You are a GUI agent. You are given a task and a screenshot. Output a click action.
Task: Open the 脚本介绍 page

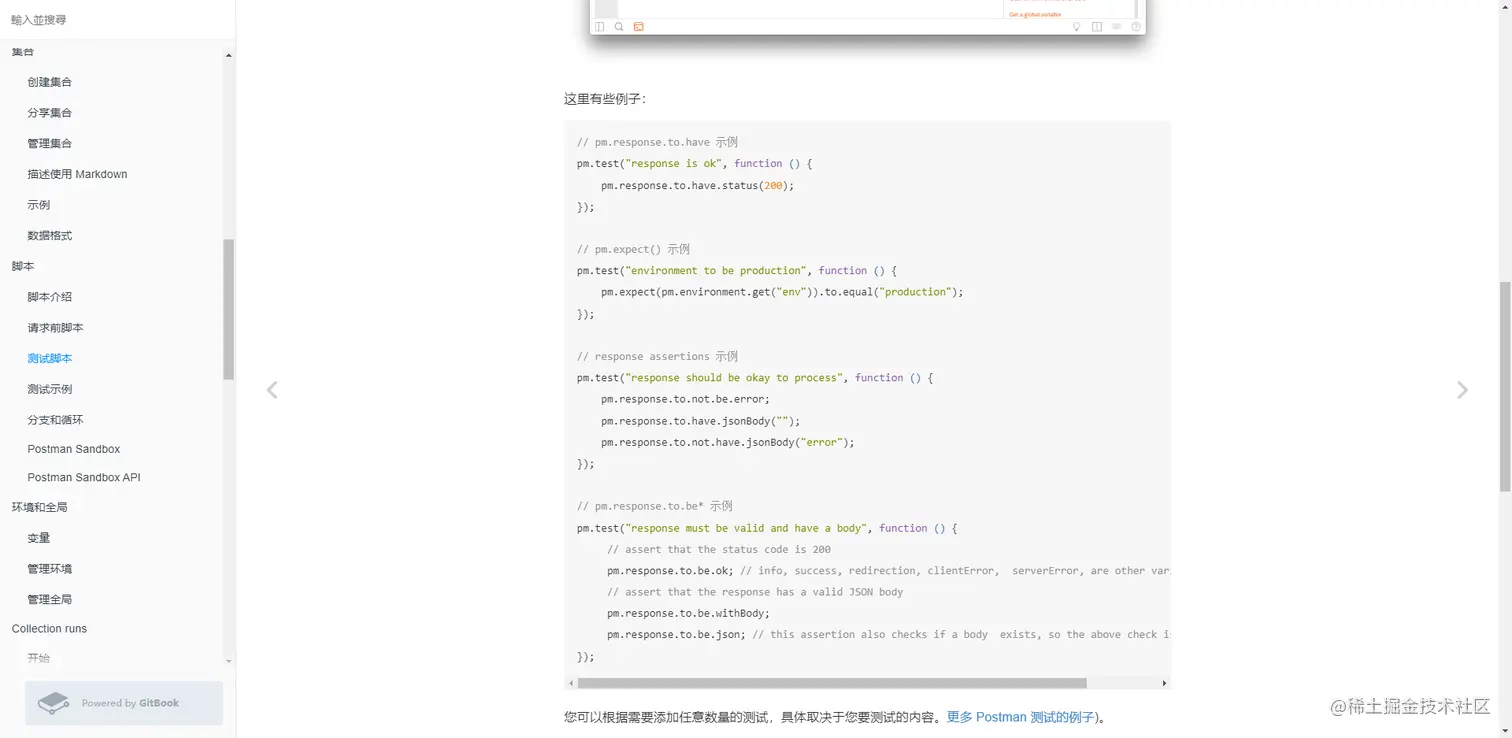(x=50, y=297)
